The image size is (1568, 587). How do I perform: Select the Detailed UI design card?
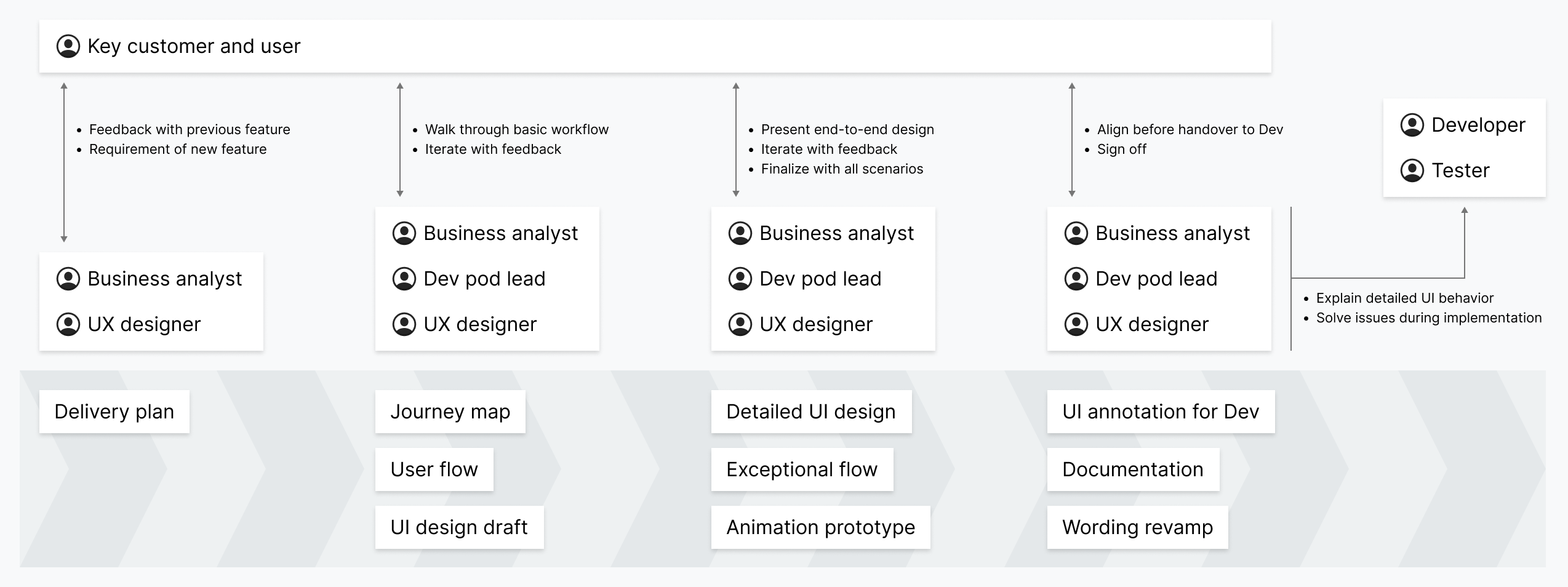[x=811, y=412]
